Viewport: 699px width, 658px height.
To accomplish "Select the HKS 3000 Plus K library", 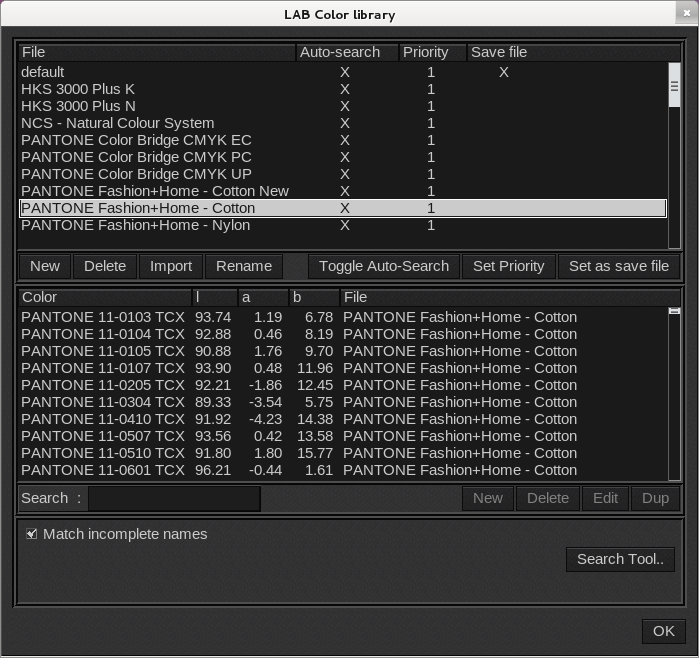I will coord(78,89).
